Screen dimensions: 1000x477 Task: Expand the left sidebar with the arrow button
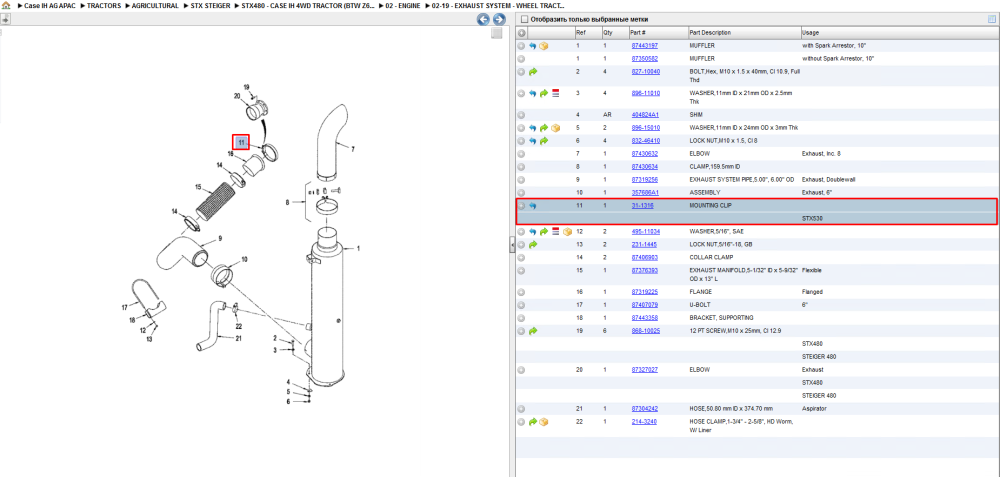pos(4,19)
